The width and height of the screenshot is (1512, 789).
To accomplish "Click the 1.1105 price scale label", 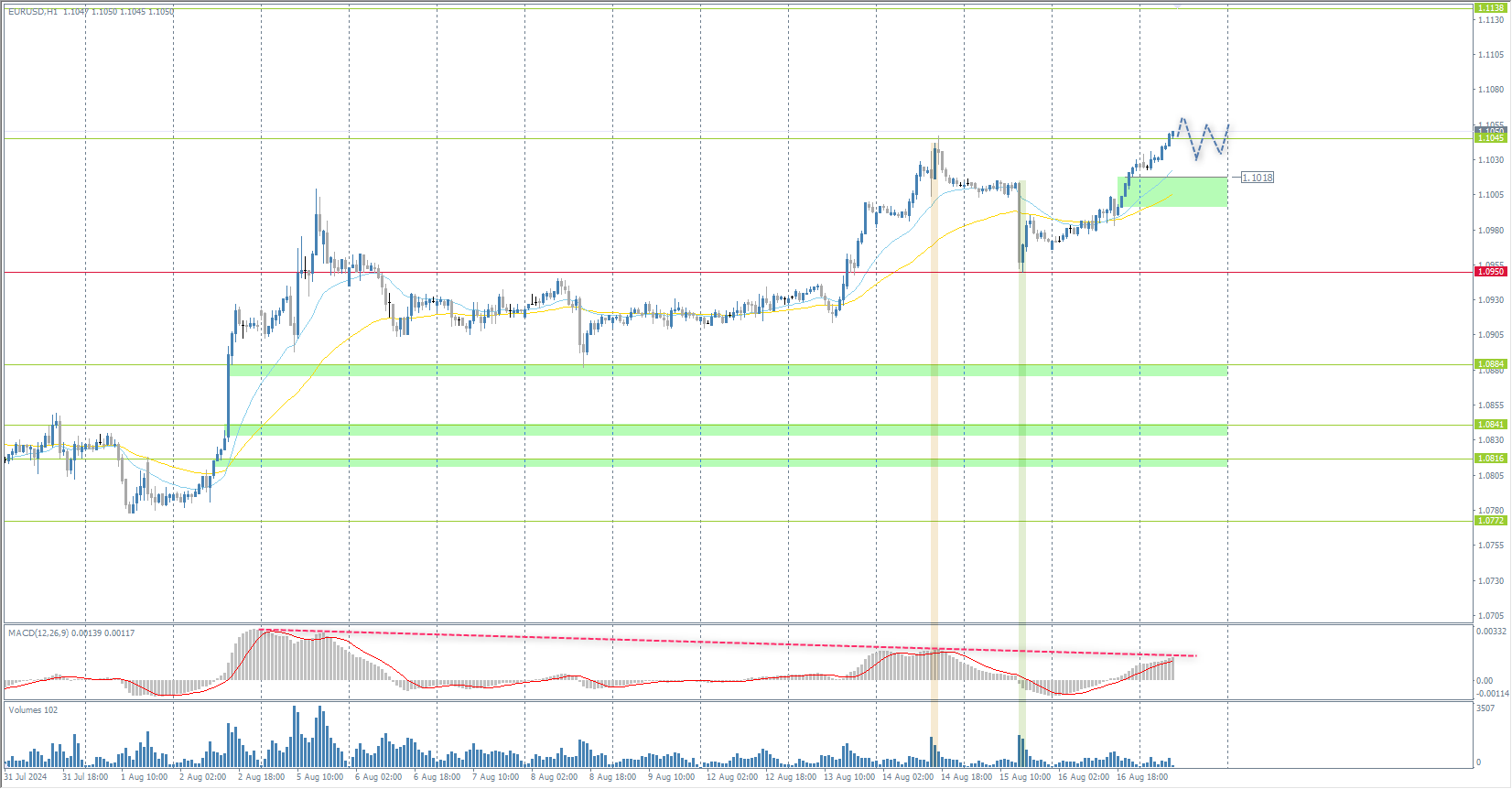I will tap(1491, 55).
